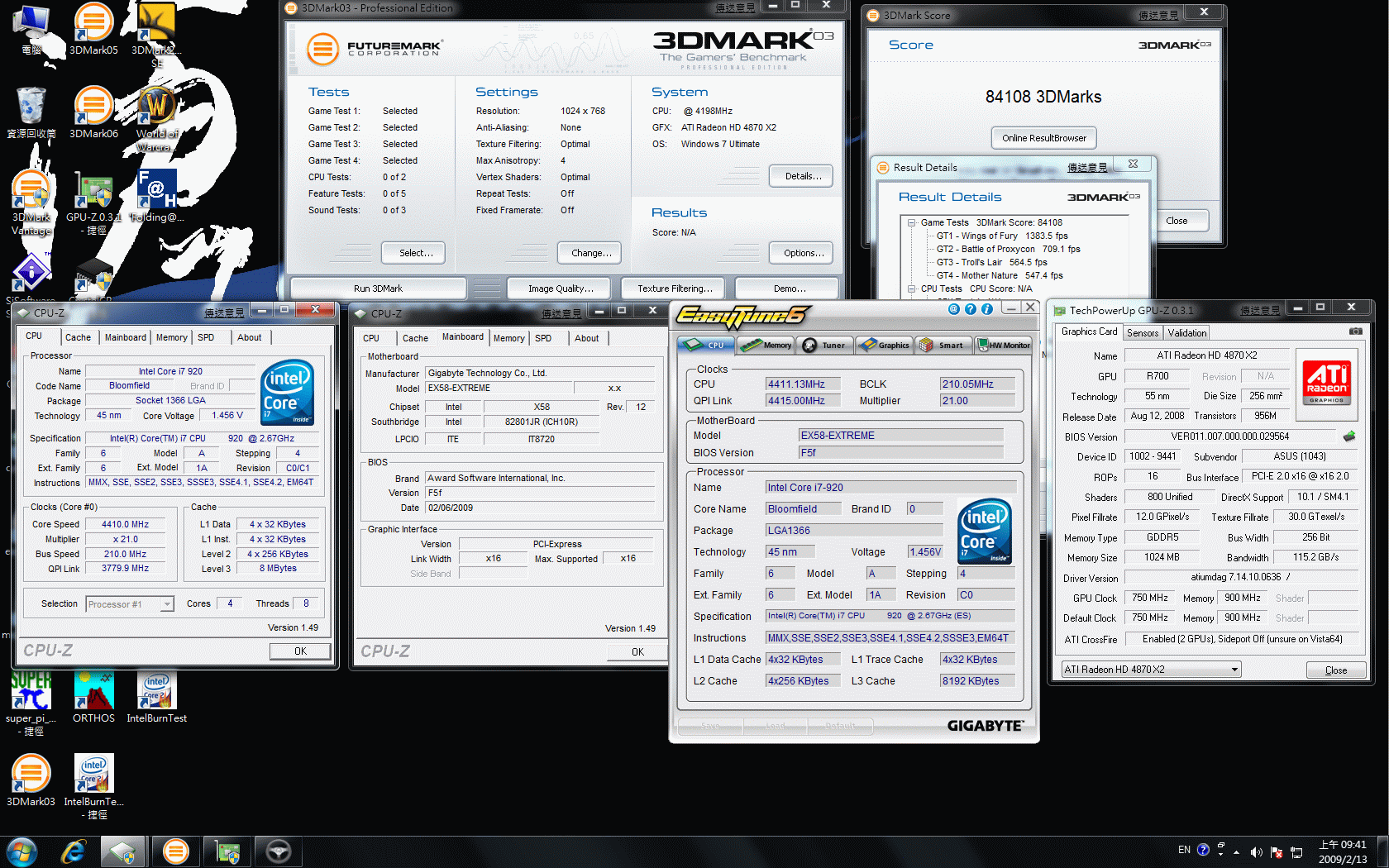The height and width of the screenshot is (868, 1389).
Task: Click the EasyTune6 info icon
Action: click(987, 309)
